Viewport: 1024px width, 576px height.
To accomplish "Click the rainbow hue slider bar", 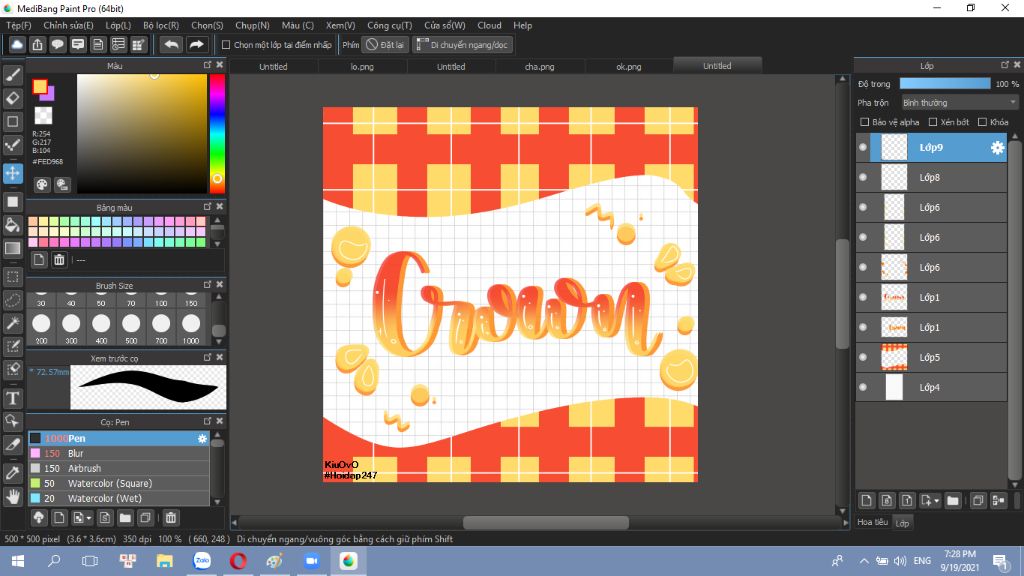I will point(217,133).
